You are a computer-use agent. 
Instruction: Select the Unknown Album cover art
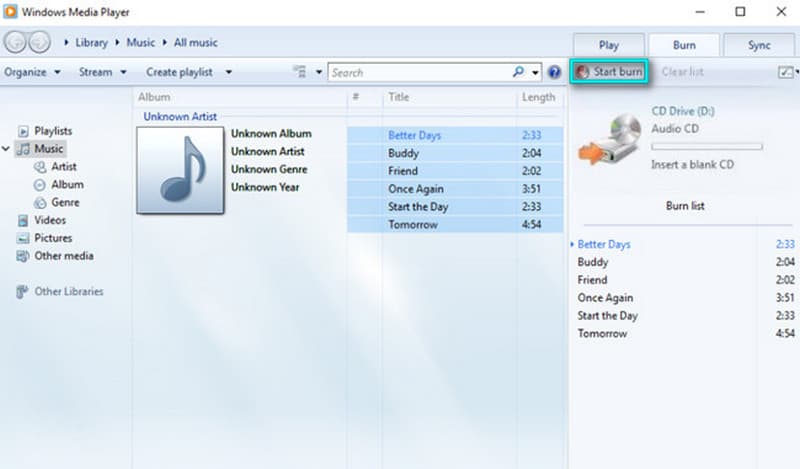pyautogui.click(x=180, y=170)
